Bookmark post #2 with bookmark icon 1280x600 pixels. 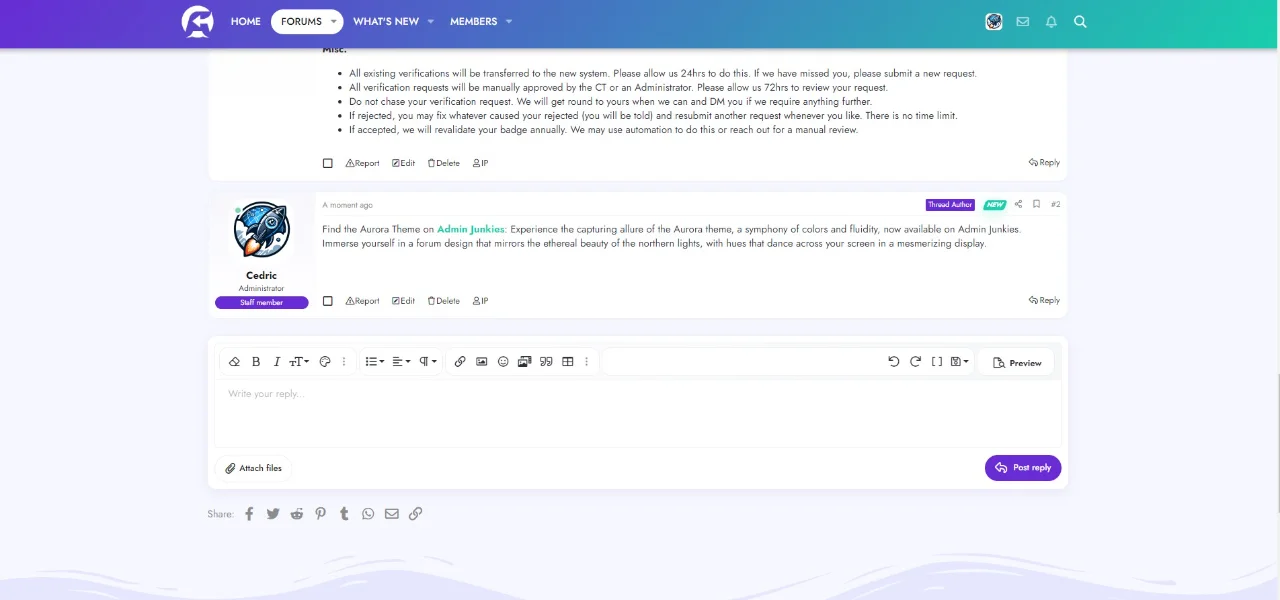coord(1037,204)
